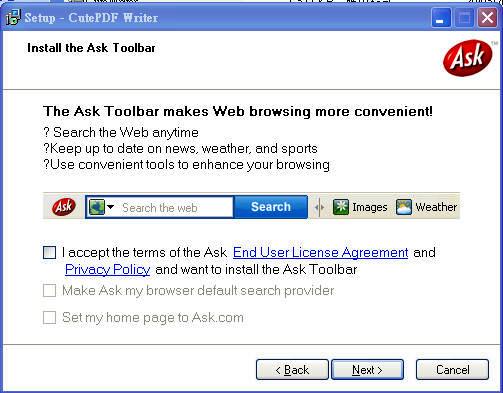Viewport: 503px width, 393px height.
Task: Accept the Ask license terms checkbox
Action: (x=49, y=252)
